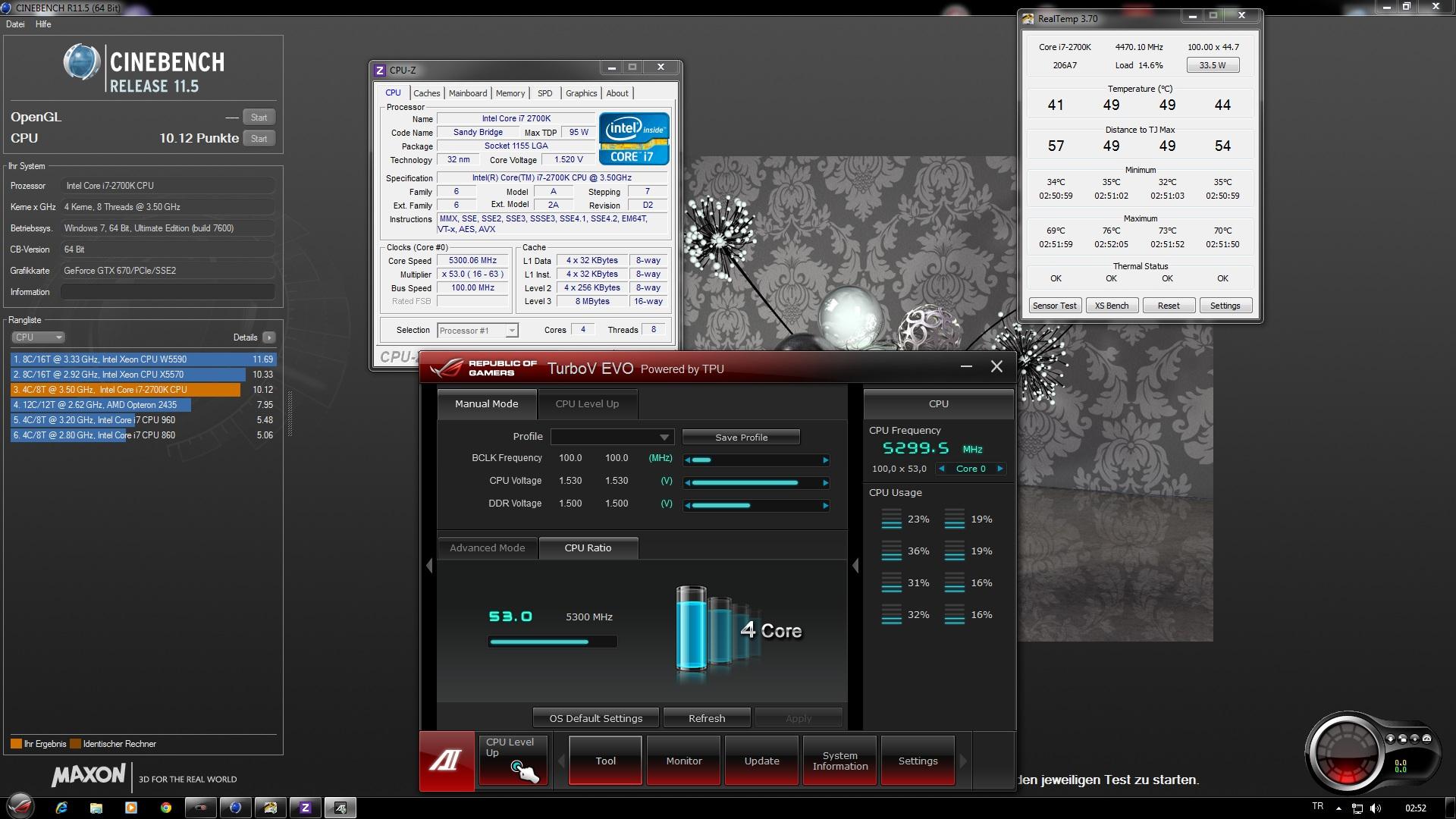Image resolution: width=1456 pixels, height=819 pixels.
Task: Click the down-arrow button on the desktop gauge gadget
Action: point(1391,739)
